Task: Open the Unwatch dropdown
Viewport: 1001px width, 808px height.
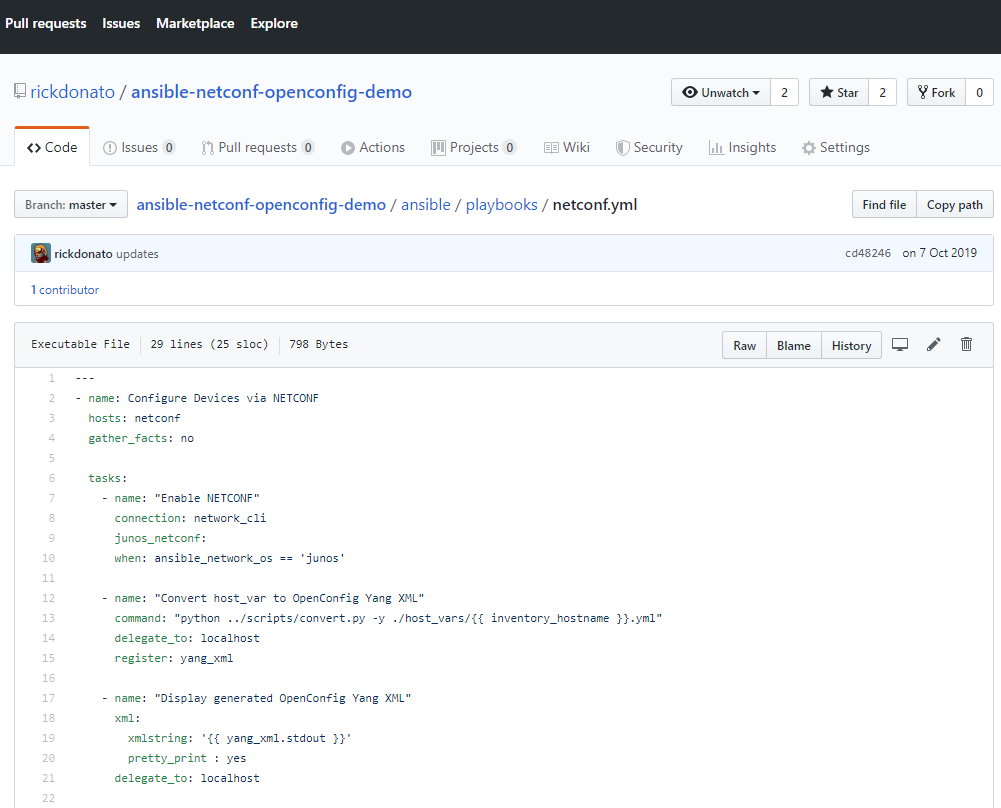Action: (x=721, y=93)
